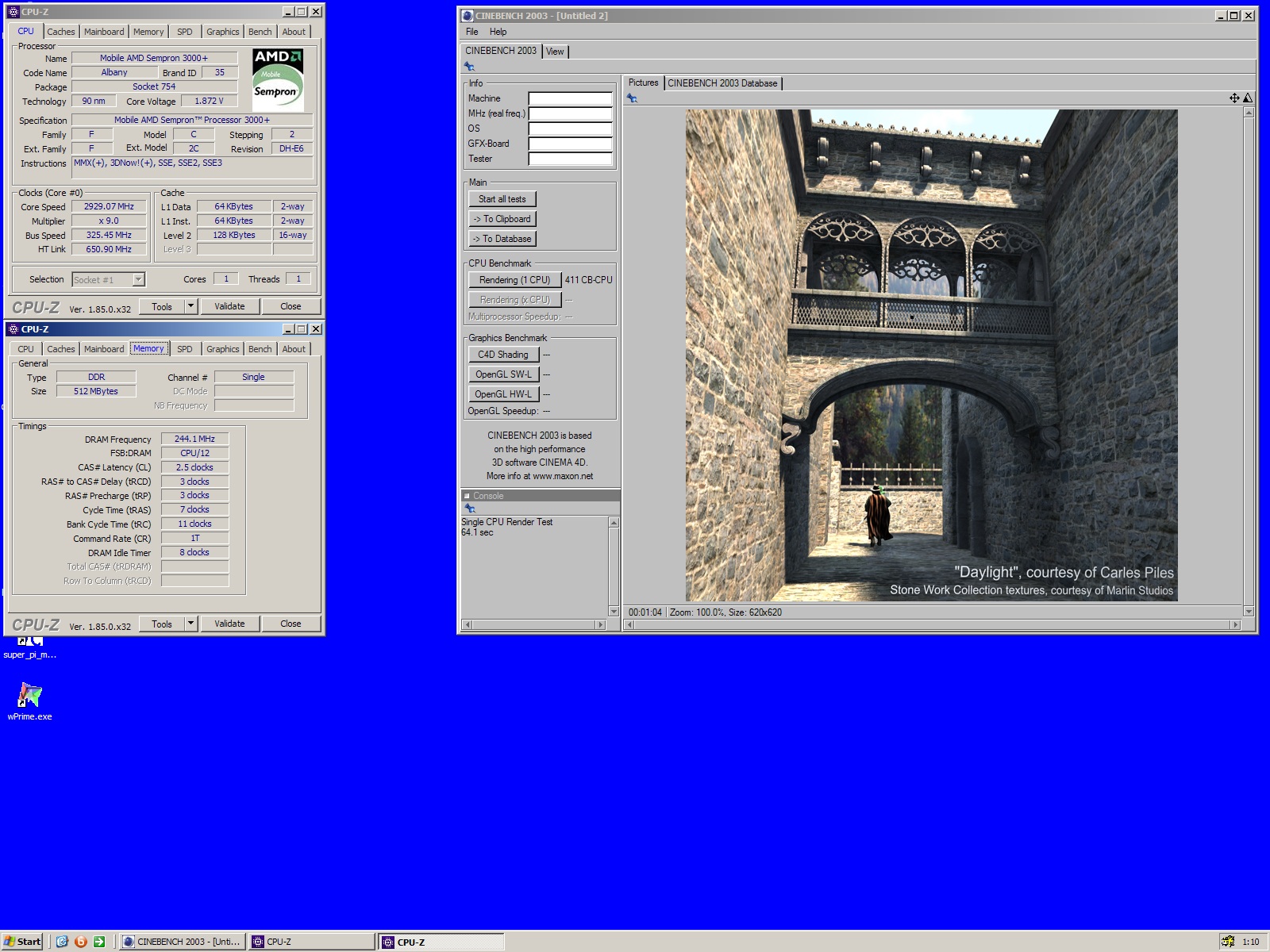The image size is (1270, 952).
Task: Click Close button in lower CPU-Z window
Action: (x=291, y=624)
